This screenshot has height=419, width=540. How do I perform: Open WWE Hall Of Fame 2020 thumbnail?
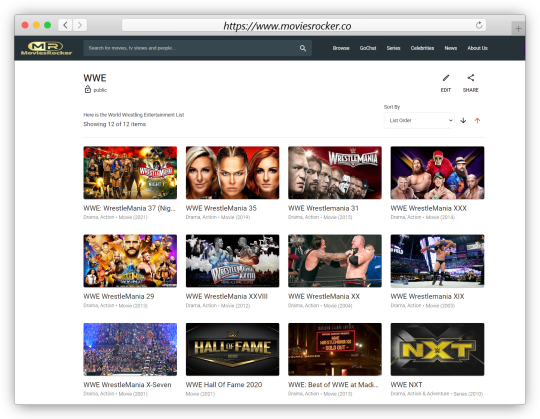(232, 349)
